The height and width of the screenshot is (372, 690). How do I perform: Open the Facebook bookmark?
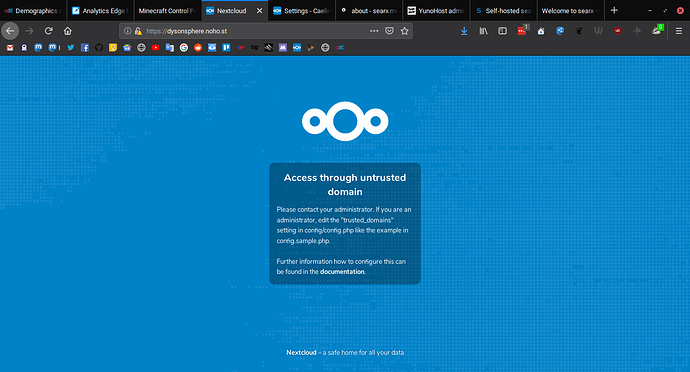84,48
